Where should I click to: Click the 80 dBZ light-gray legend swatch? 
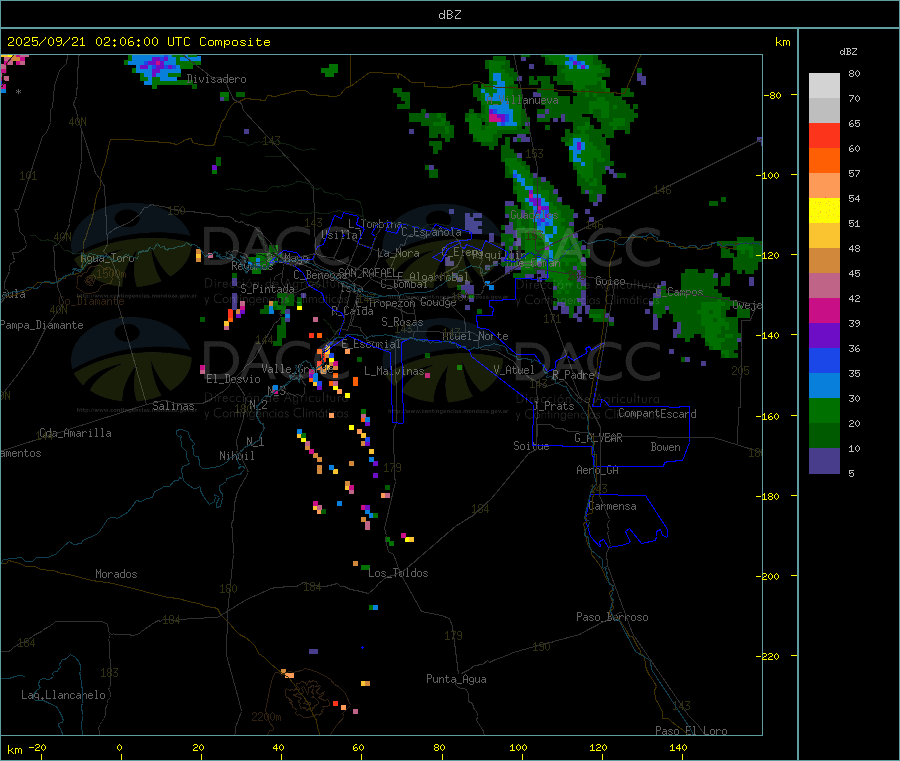(x=824, y=86)
